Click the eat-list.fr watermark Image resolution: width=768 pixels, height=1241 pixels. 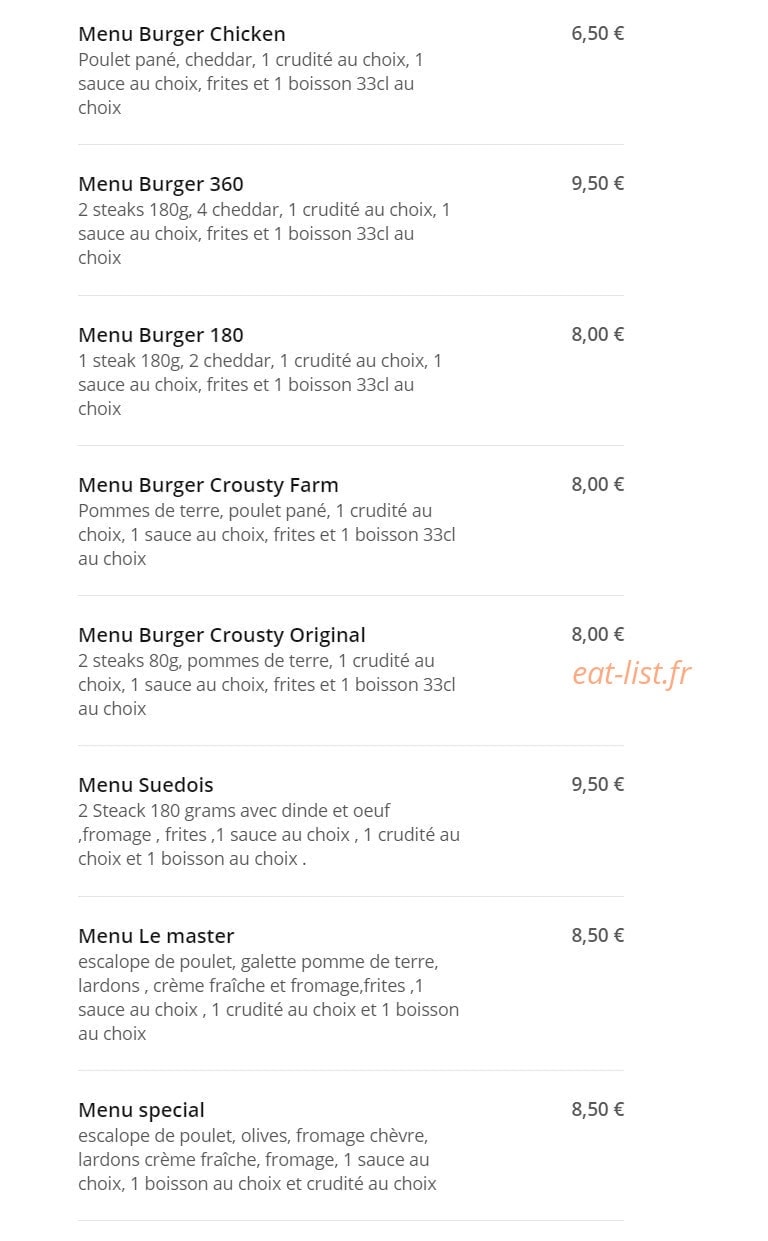coord(631,674)
